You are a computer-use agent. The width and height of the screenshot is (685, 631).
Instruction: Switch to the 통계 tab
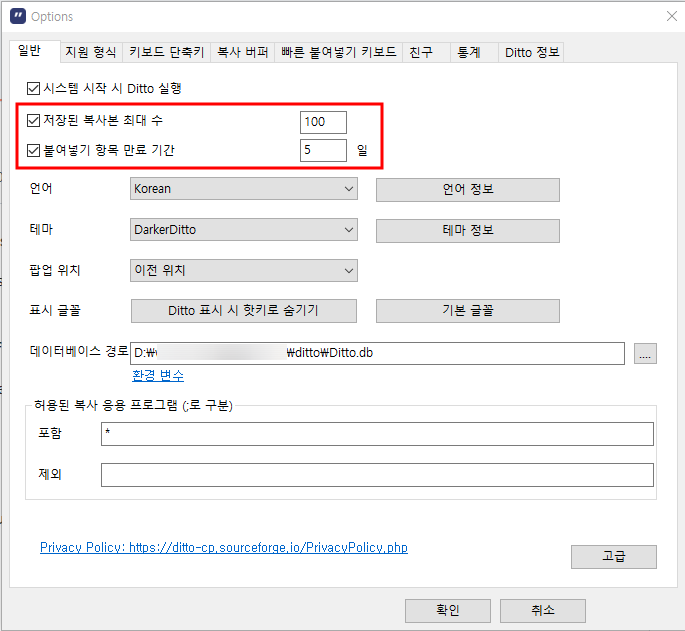pyautogui.click(x=474, y=52)
